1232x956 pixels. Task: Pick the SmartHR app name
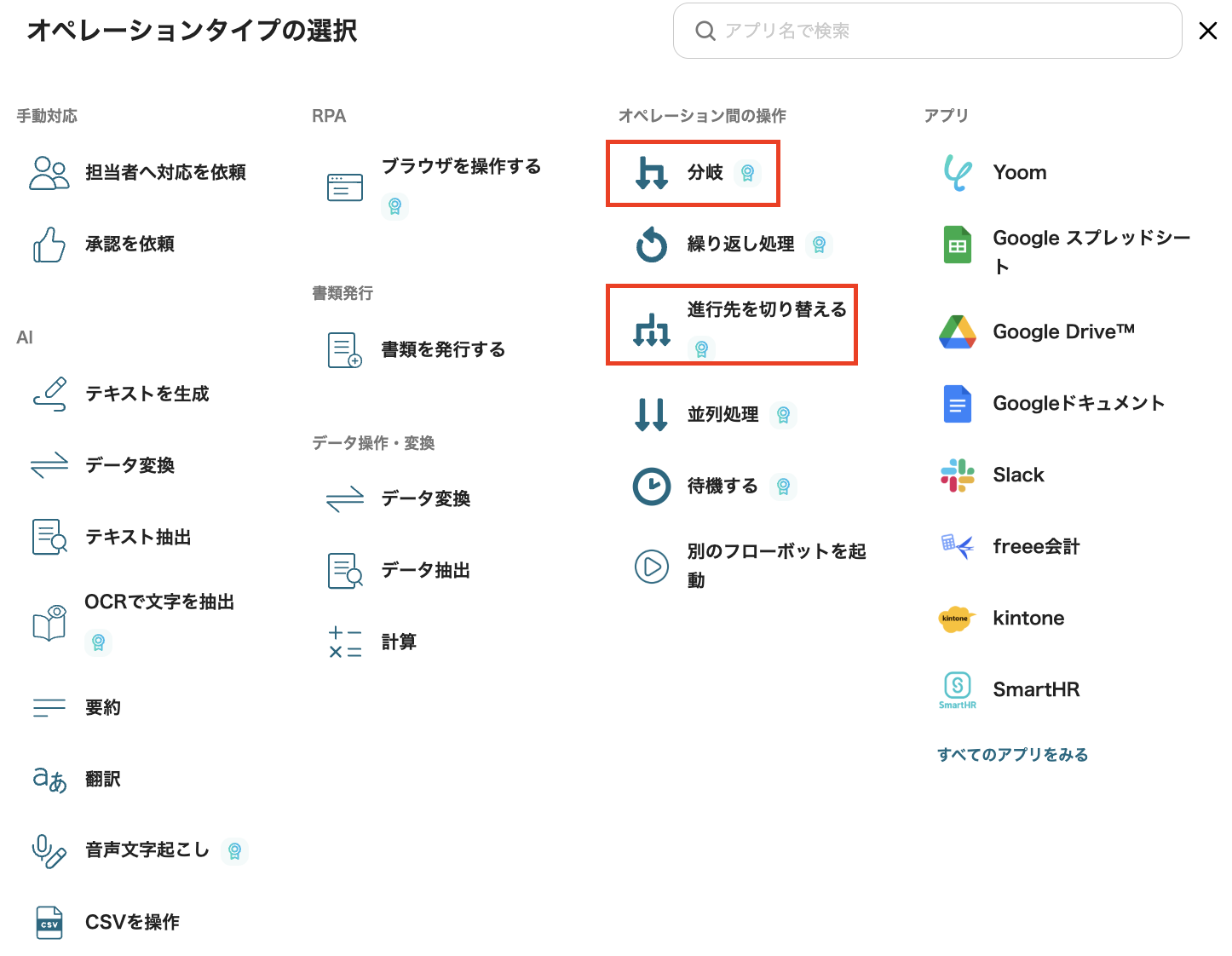pos(1037,690)
